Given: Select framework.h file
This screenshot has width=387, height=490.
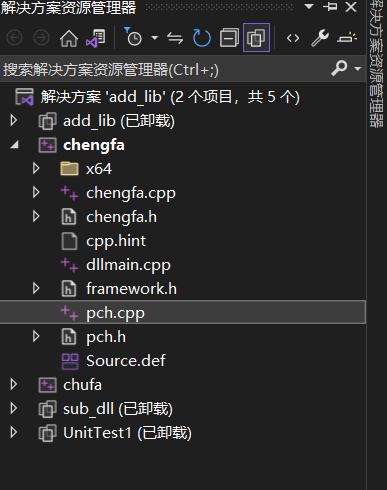Looking at the screenshot, I should [131, 289].
